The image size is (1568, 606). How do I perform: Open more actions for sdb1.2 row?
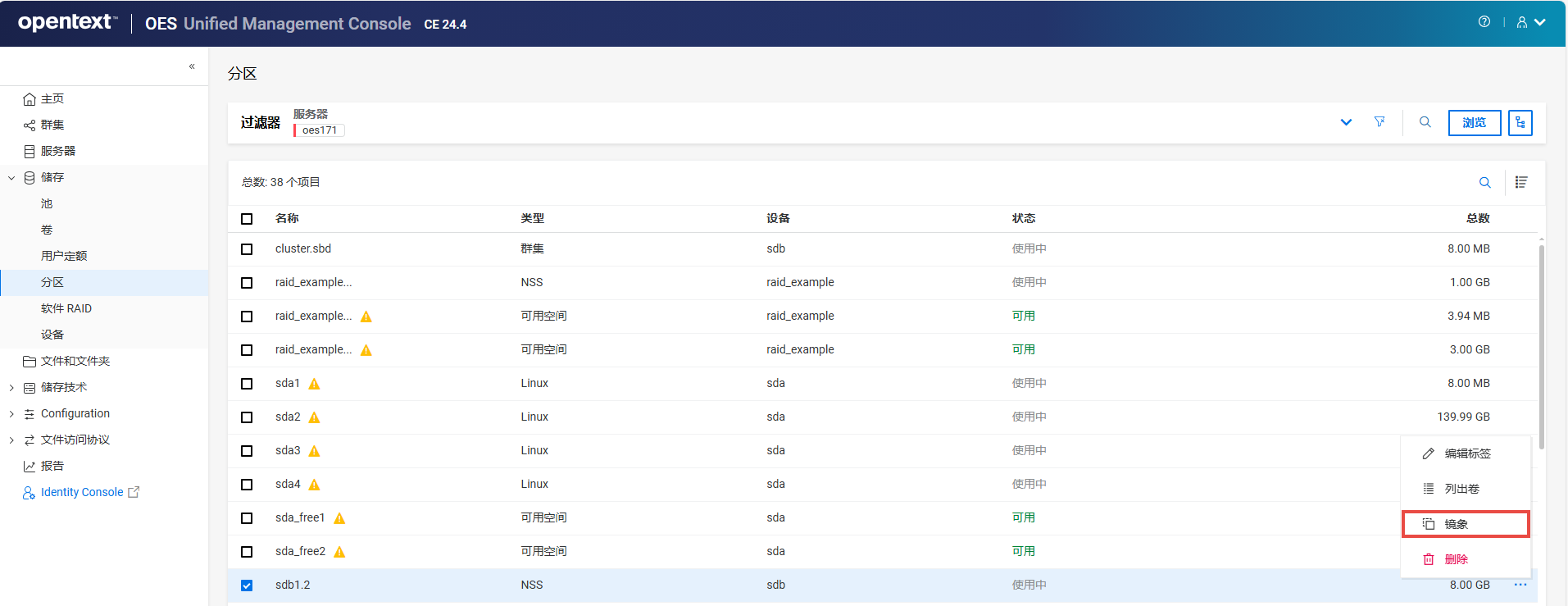(x=1520, y=585)
